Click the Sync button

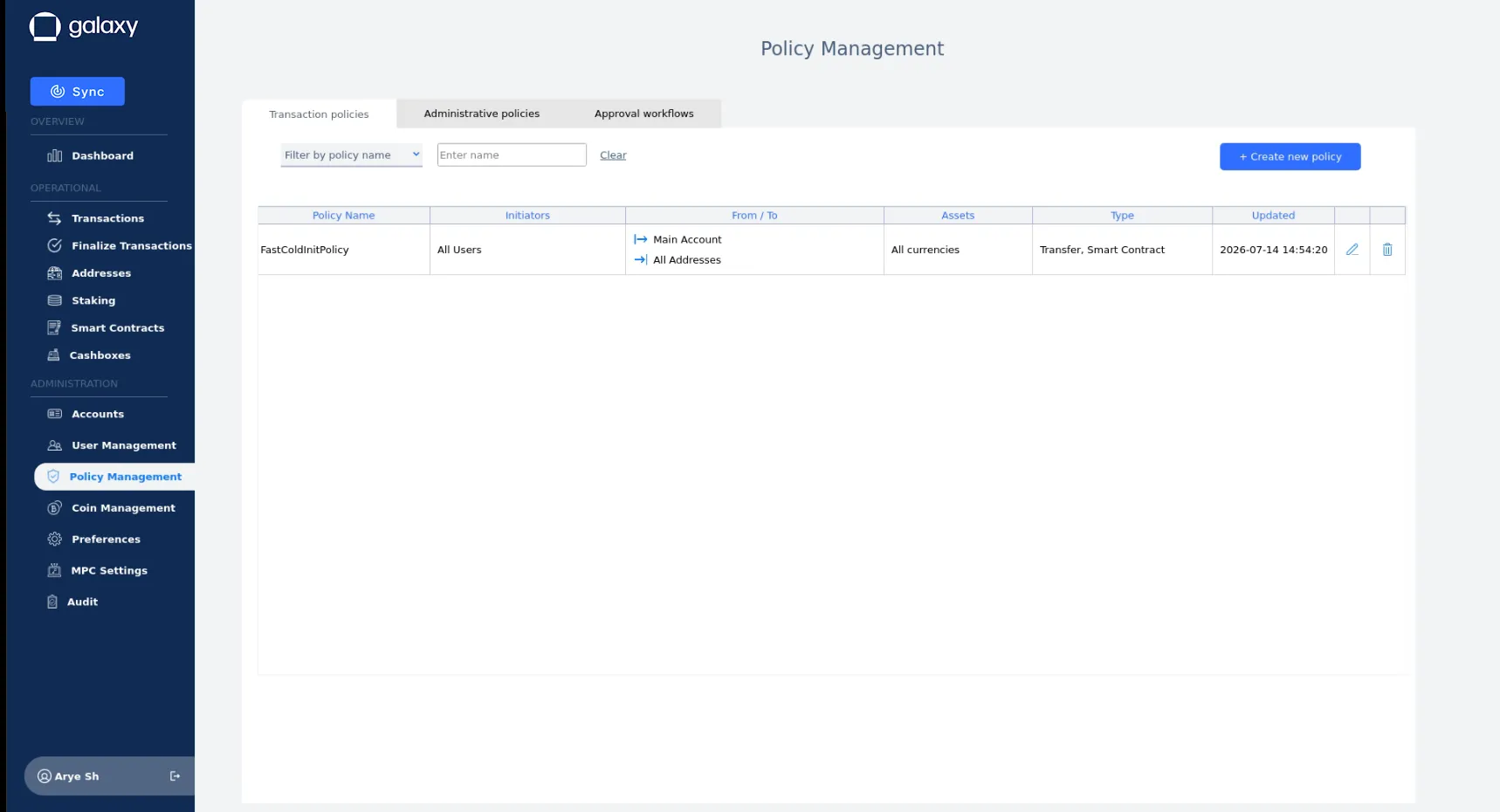click(x=78, y=92)
